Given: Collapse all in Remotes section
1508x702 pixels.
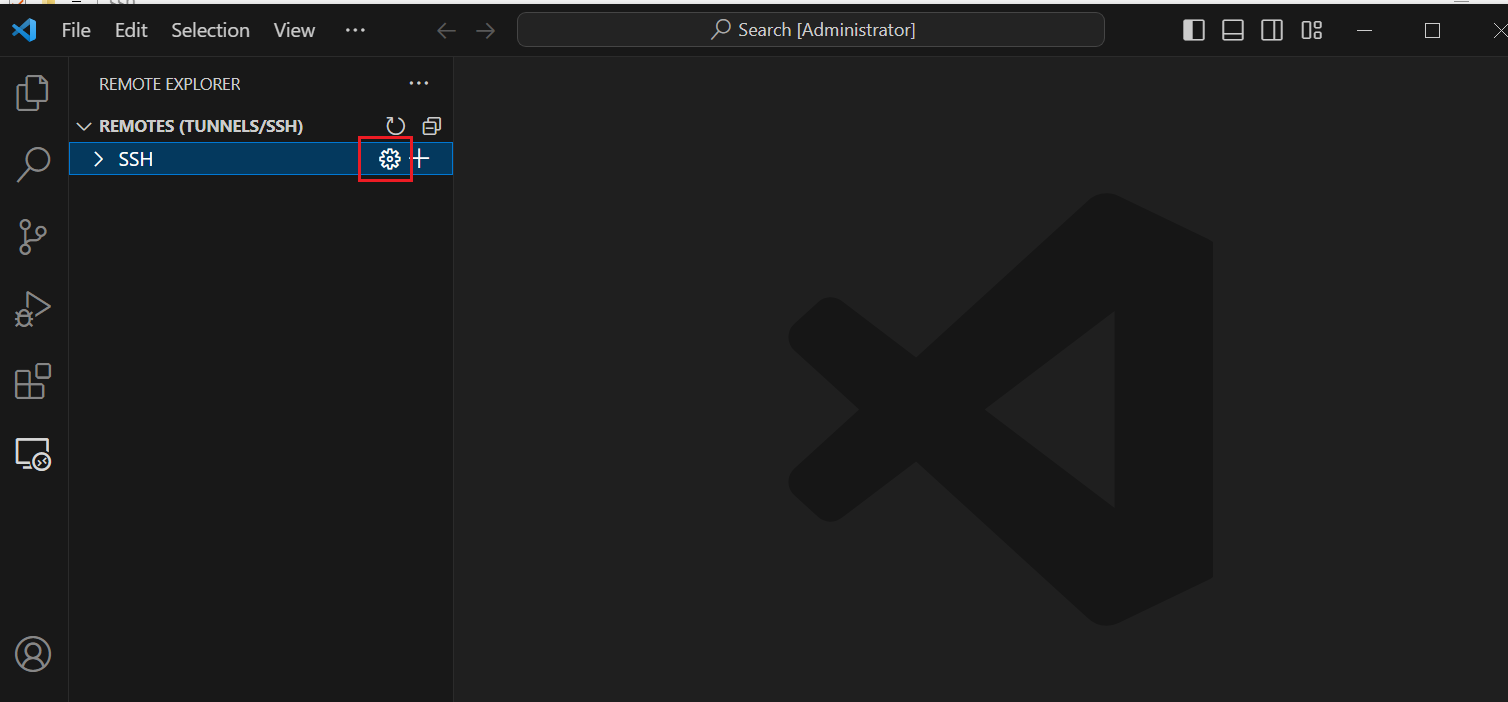Looking at the screenshot, I should pyautogui.click(x=431, y=126).
